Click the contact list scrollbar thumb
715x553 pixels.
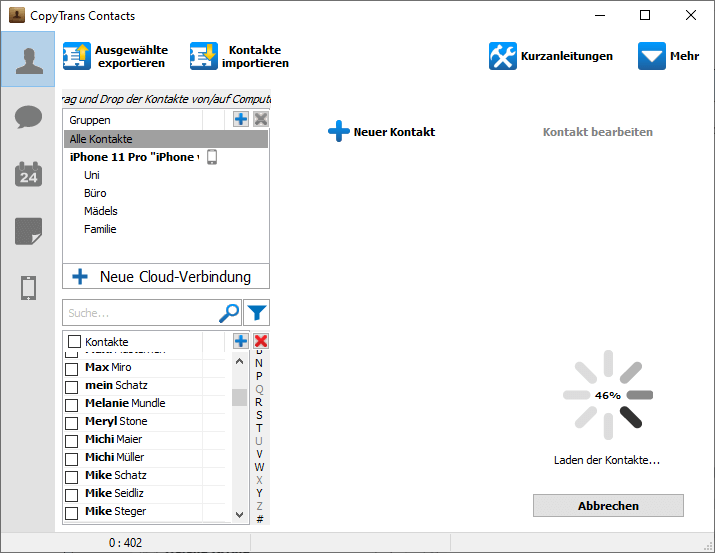(x=239, y=397)
